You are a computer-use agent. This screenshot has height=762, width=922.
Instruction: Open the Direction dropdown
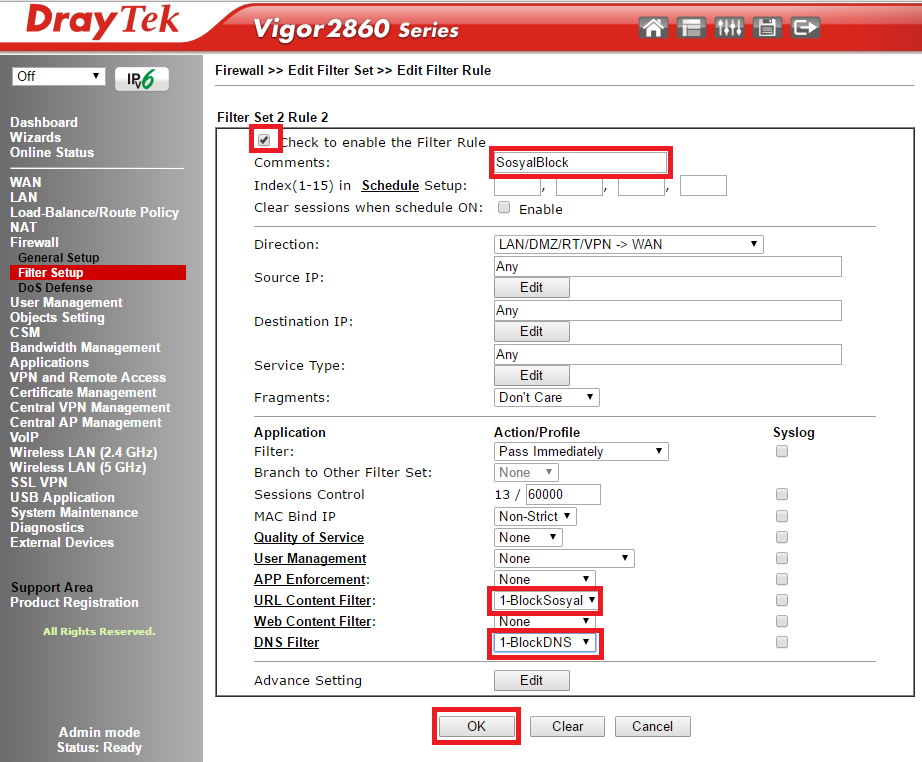click(x=629, y=244)
